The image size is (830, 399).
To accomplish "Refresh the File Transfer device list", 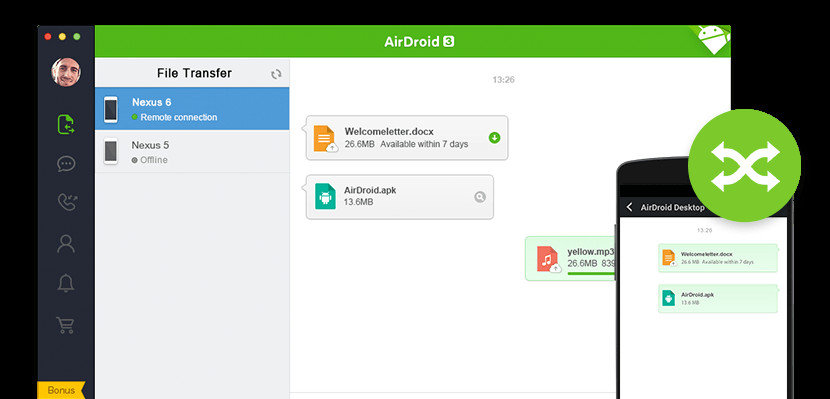I will pos(276,74).
